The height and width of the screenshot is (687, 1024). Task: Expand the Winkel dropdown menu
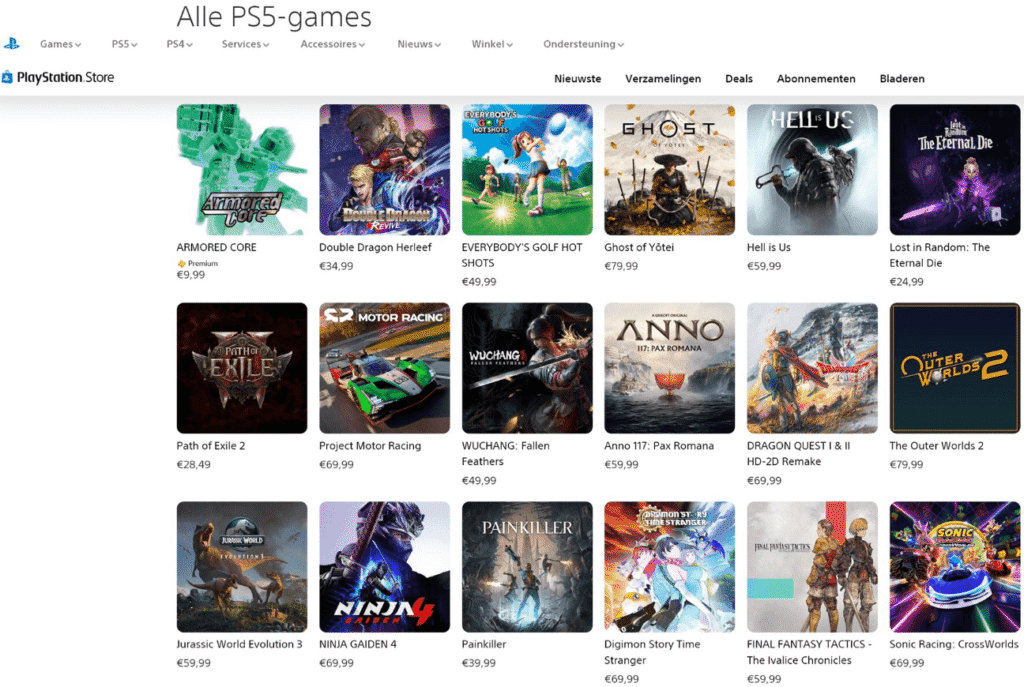click(x=492, y=44)
